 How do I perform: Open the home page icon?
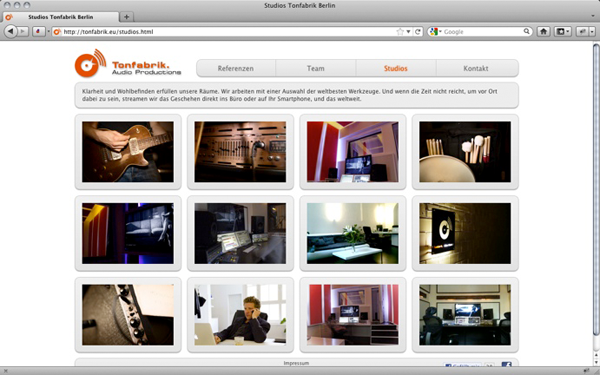pos(543,31)
